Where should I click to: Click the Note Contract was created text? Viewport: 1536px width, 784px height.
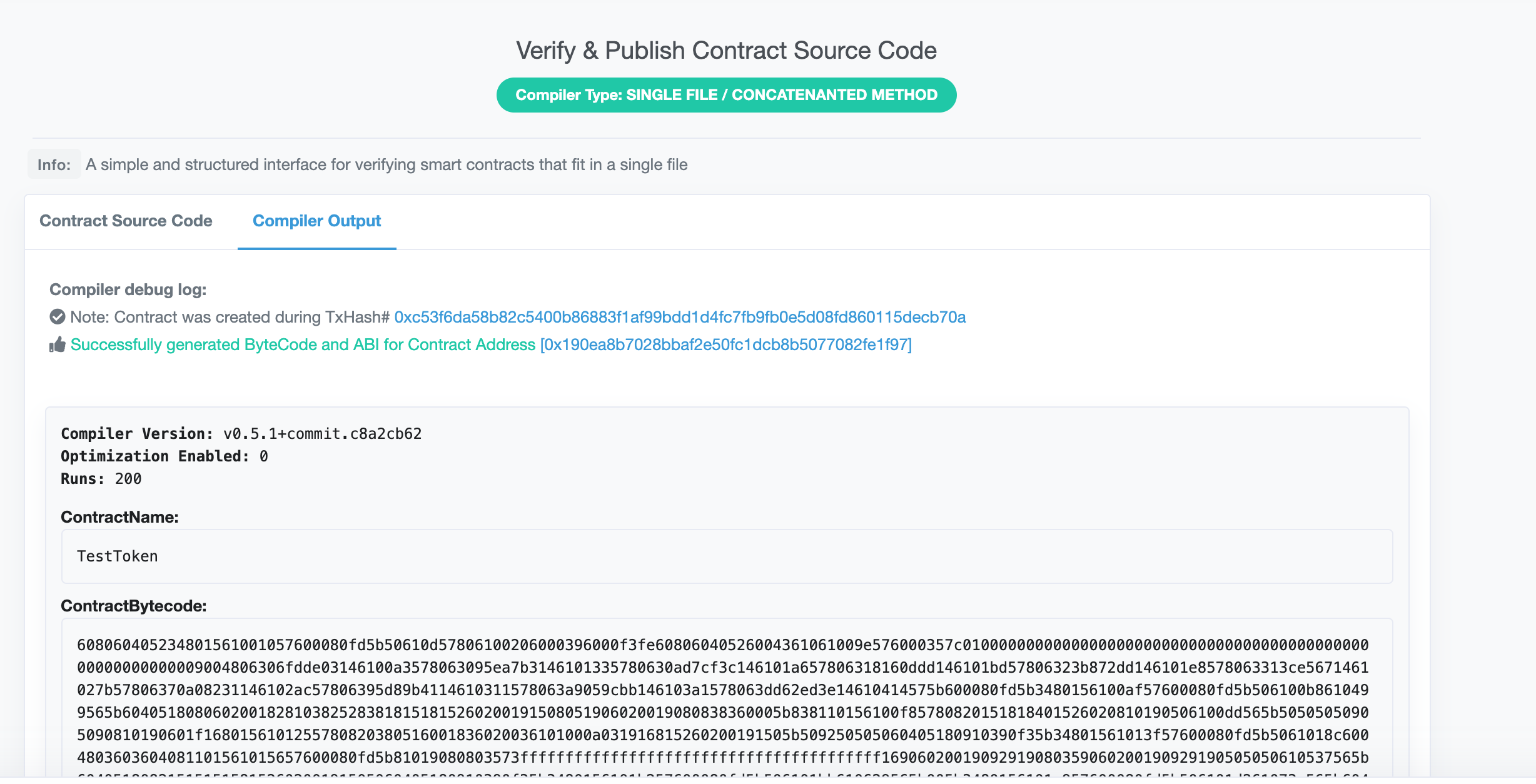tap(230, 317)
